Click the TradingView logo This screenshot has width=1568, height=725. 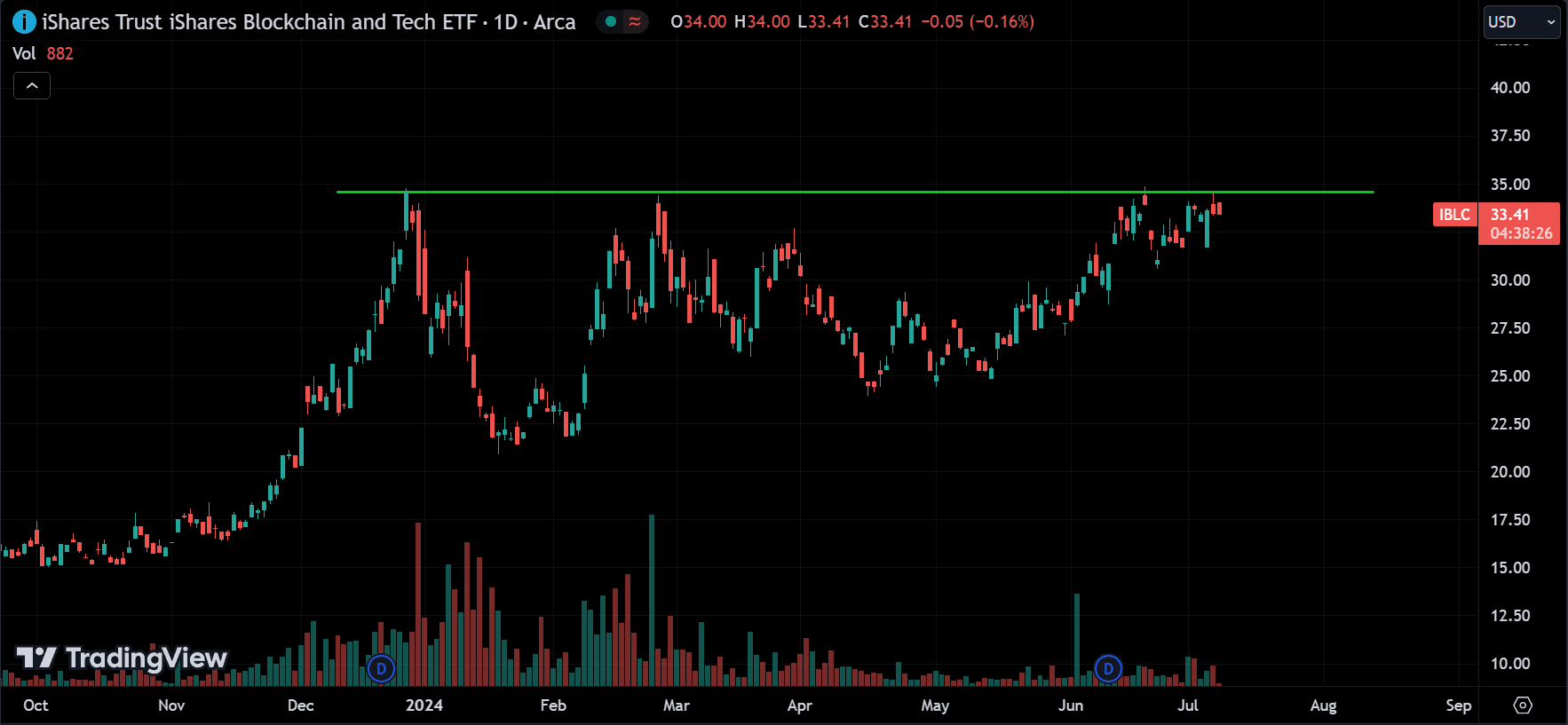pos(123,658)
